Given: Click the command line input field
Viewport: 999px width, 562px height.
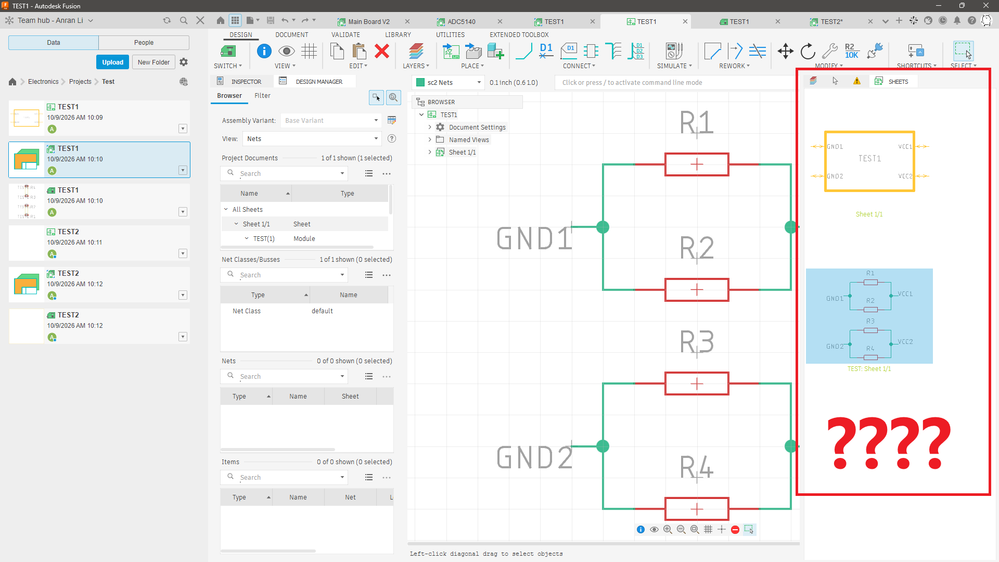Looking at the screenshot, I should pyautogui.click(x=674, y=82).
